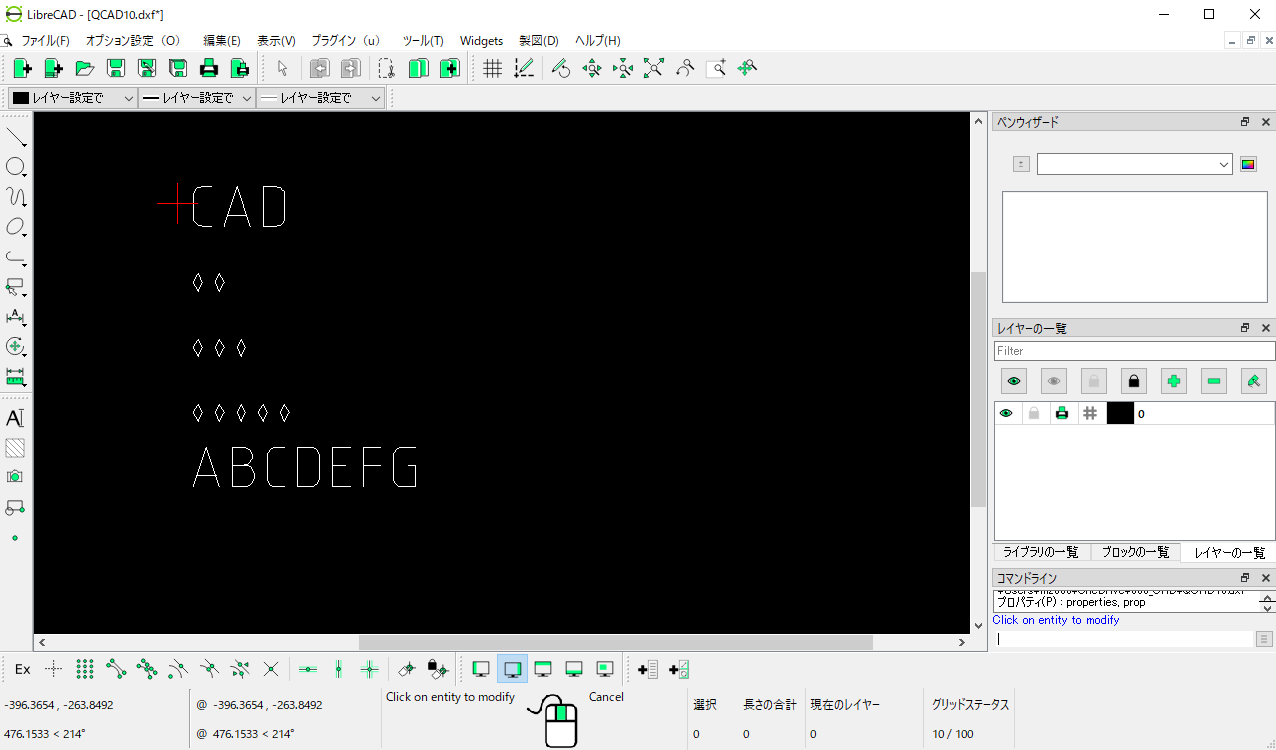Save the drawing with first floppy icon
The width and height of the screenshot is (1276, 750).
116,68
